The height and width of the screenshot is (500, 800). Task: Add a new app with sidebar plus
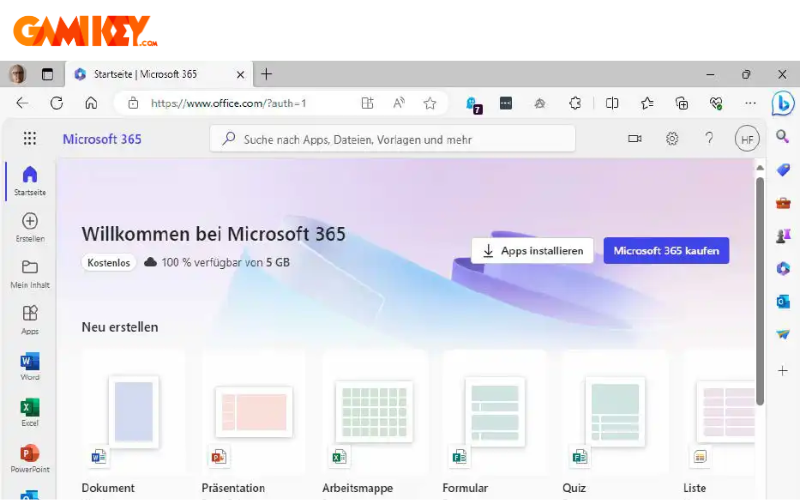(783, 370)
